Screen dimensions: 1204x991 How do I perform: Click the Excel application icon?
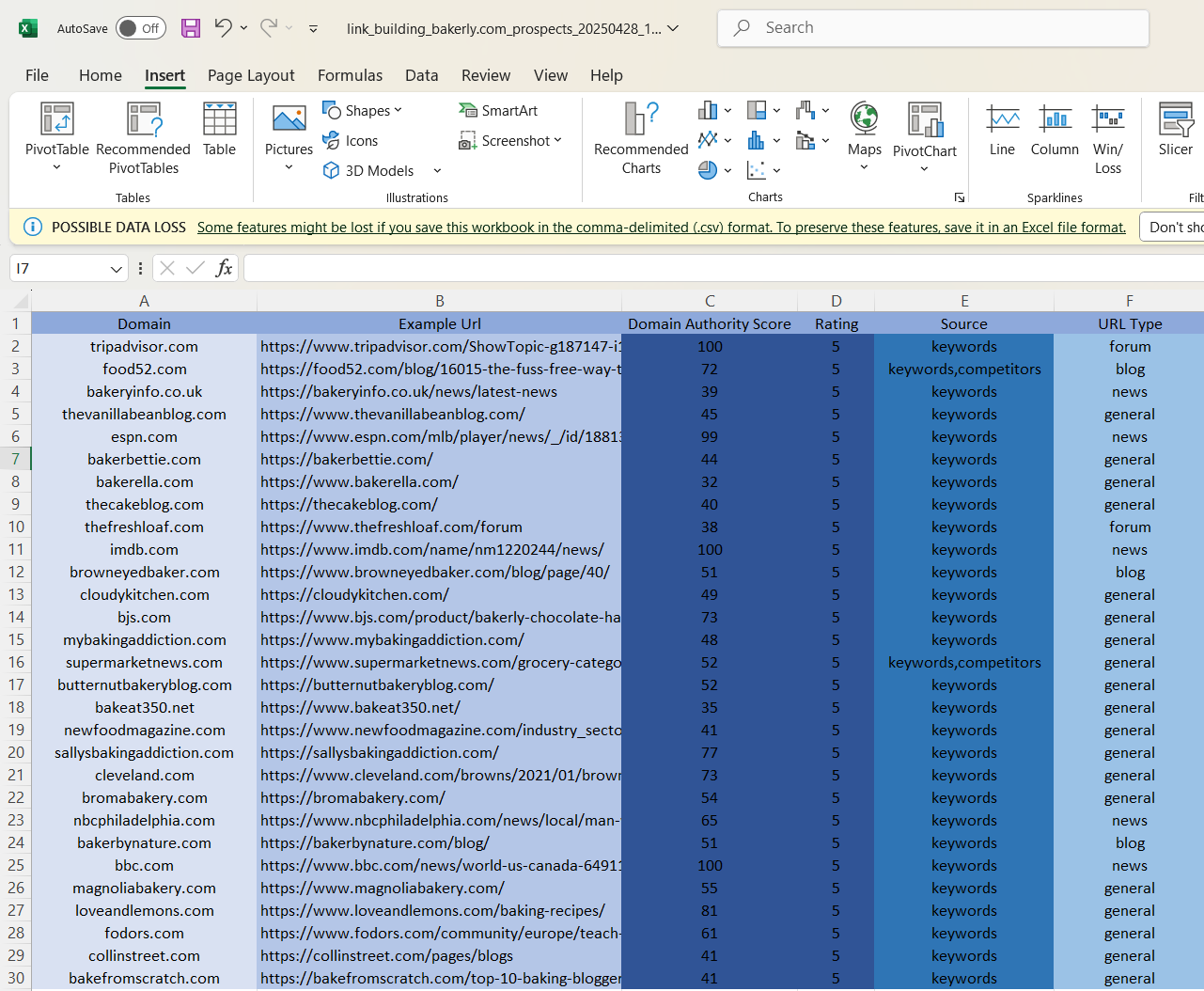(x=28, y=28)
